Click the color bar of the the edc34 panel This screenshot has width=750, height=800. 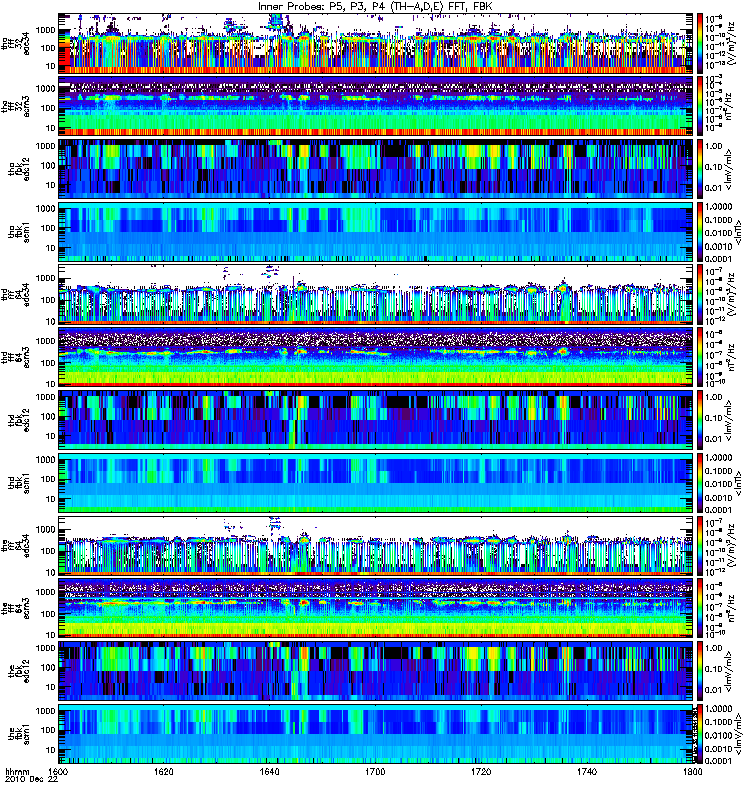[x=700, y=546]
